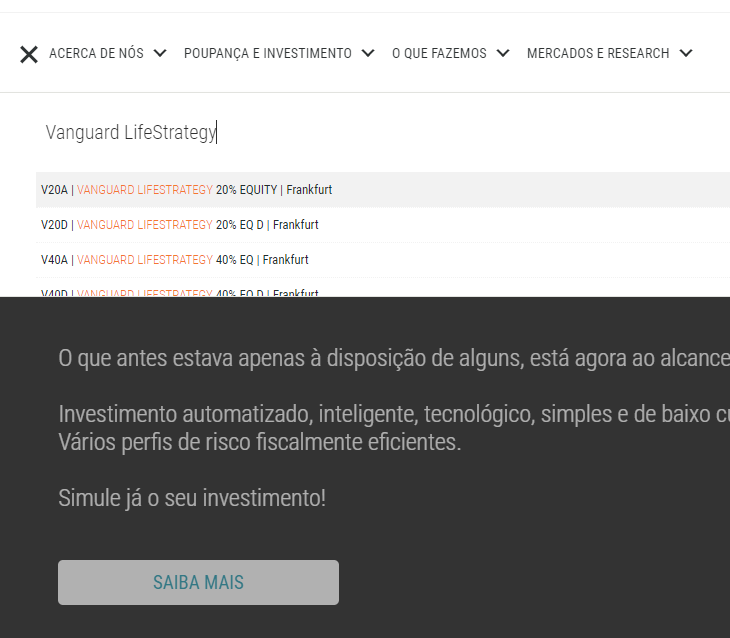Open the MERCADOS E RESEARCH menu
The width and height of the screenshot is (730, 638).
coord(597,54)
